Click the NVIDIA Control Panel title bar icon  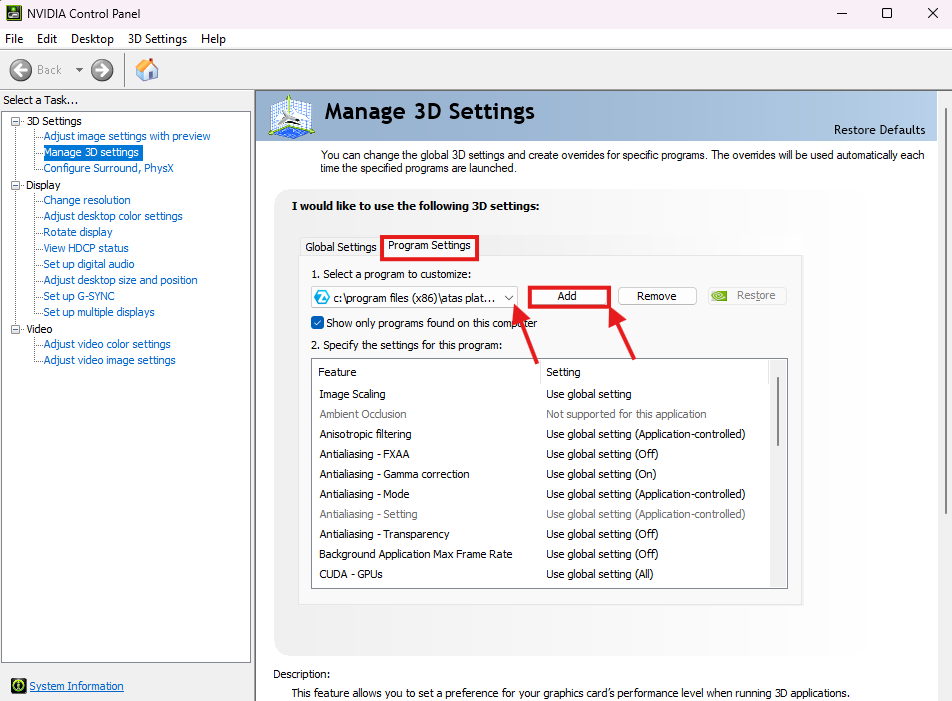(13, 13)
